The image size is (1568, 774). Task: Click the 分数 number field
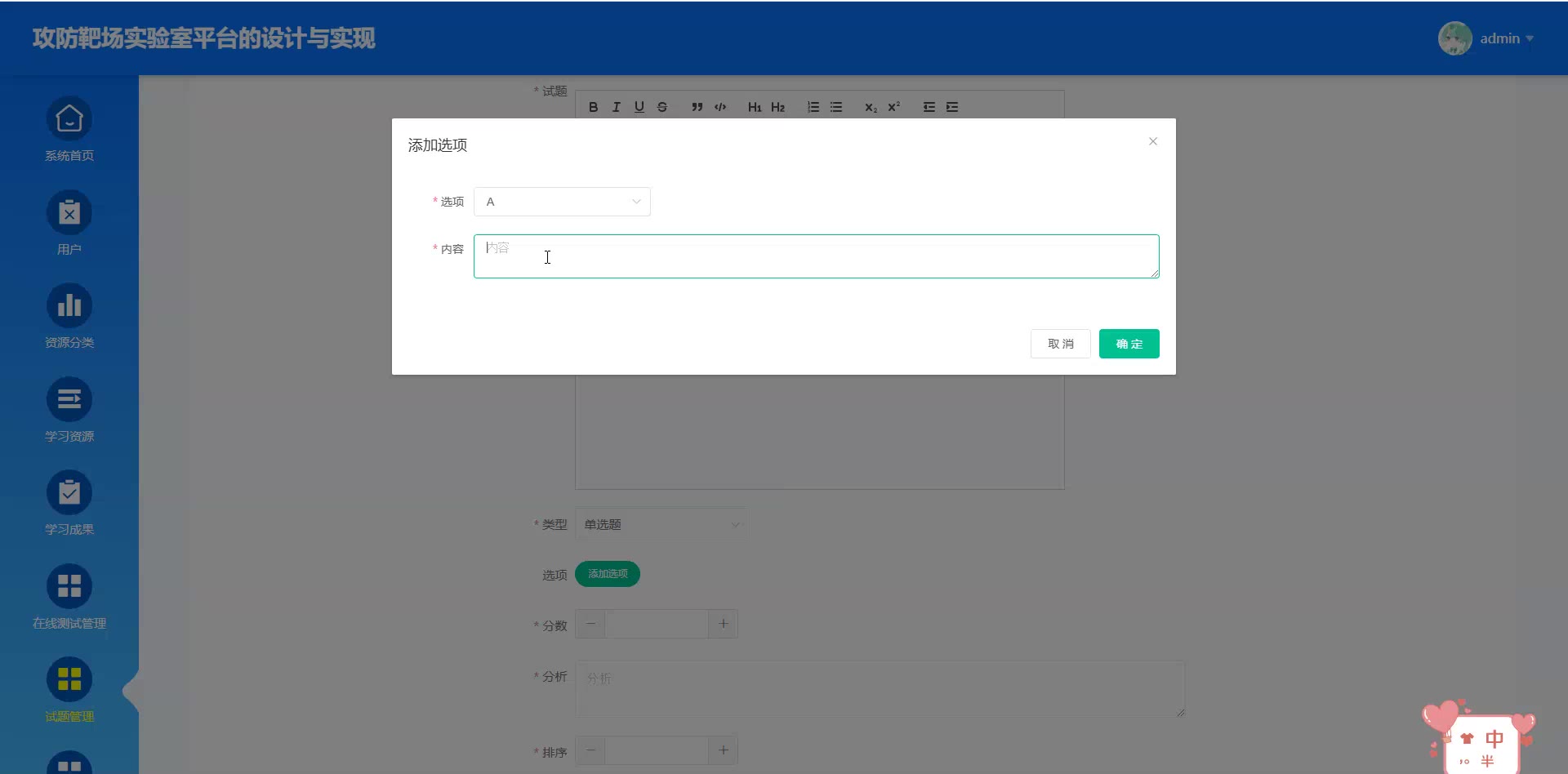[657, 624]
